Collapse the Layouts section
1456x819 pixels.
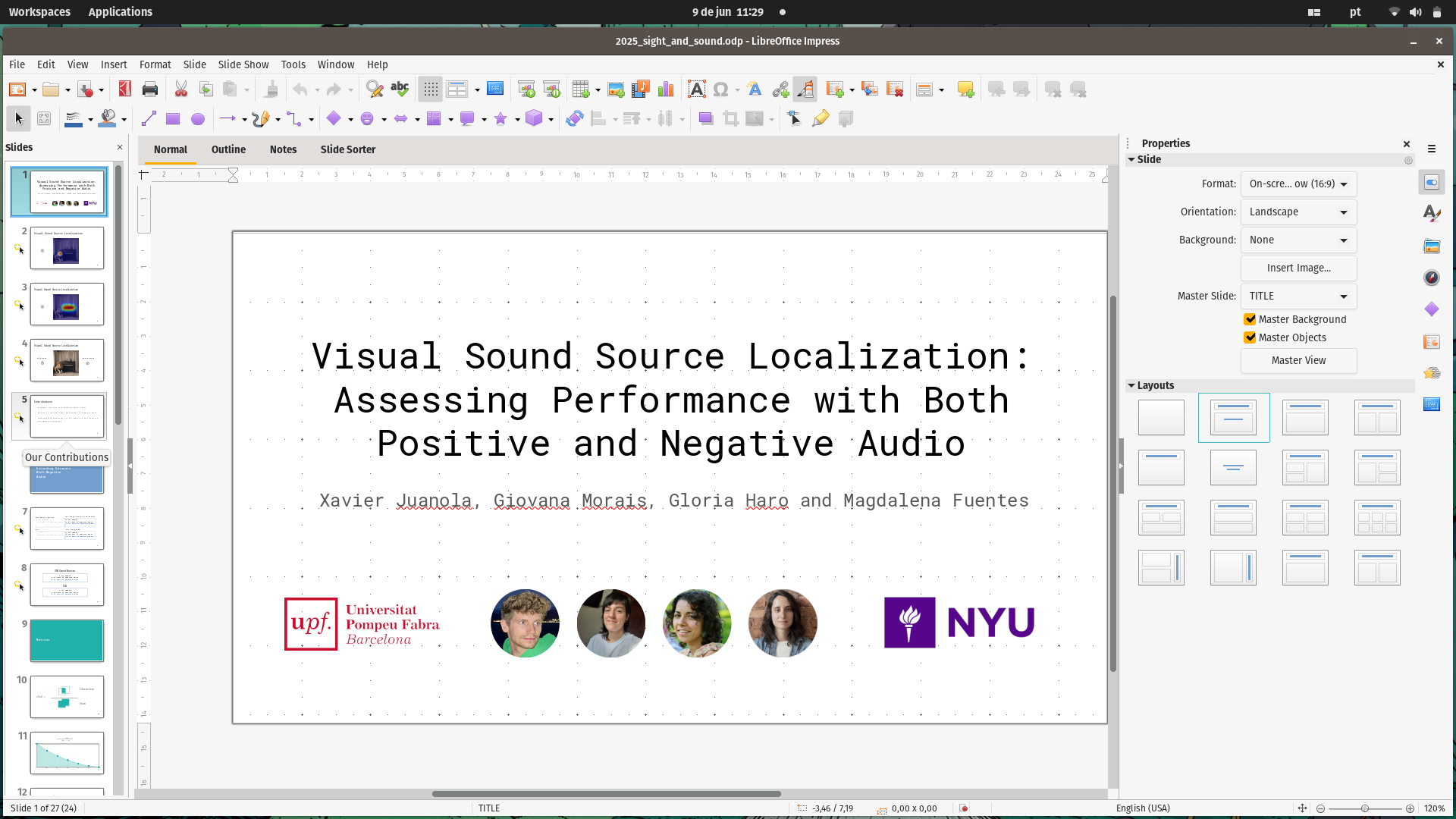click(1131, 385)
